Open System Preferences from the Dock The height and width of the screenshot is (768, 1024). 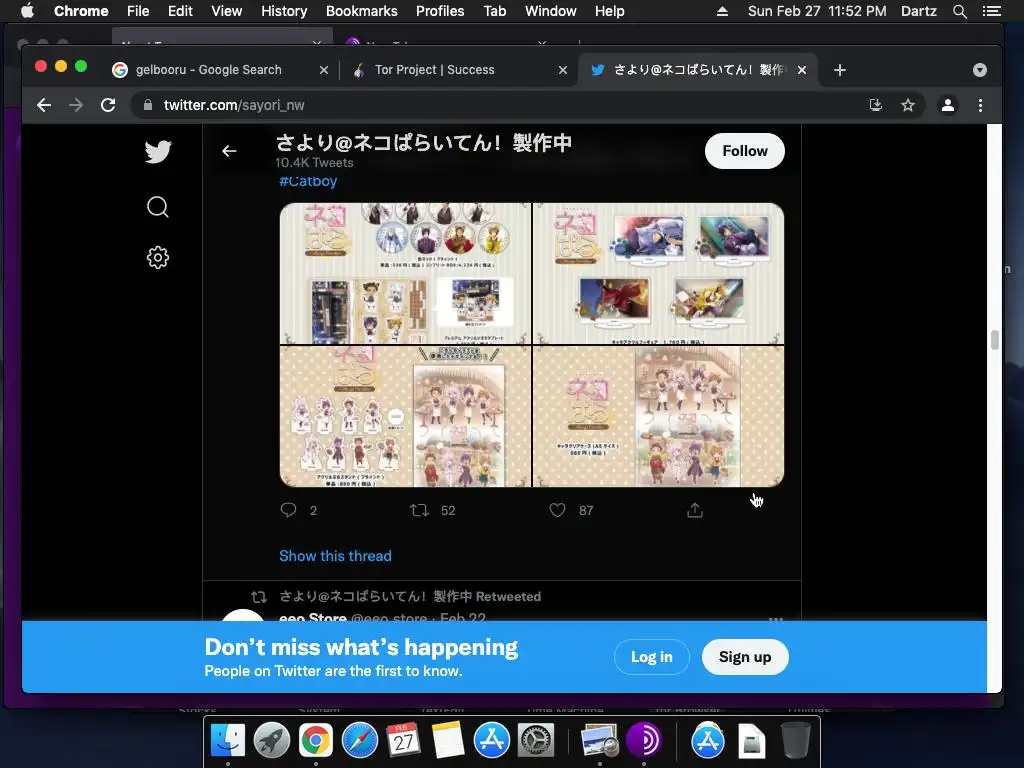coord(536,741)
